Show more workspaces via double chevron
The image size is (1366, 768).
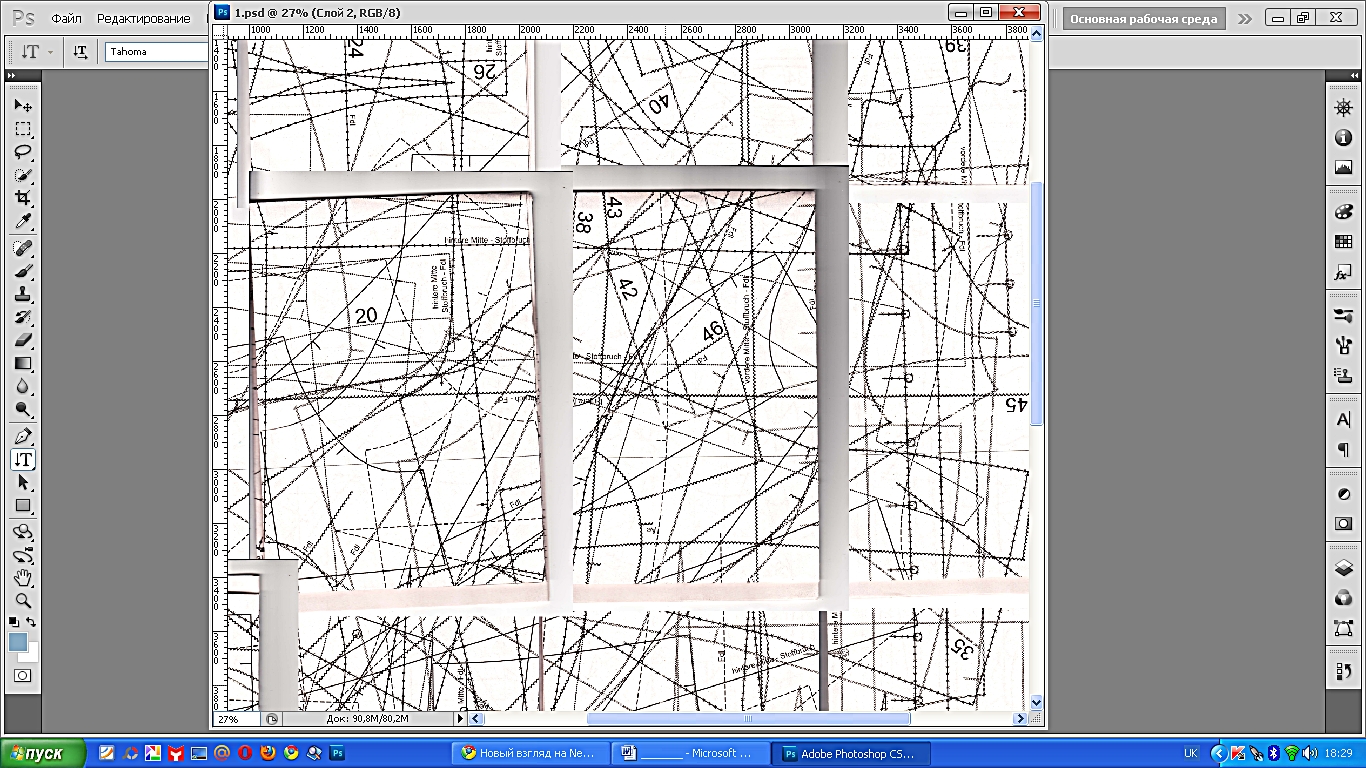click(1244, 19)
